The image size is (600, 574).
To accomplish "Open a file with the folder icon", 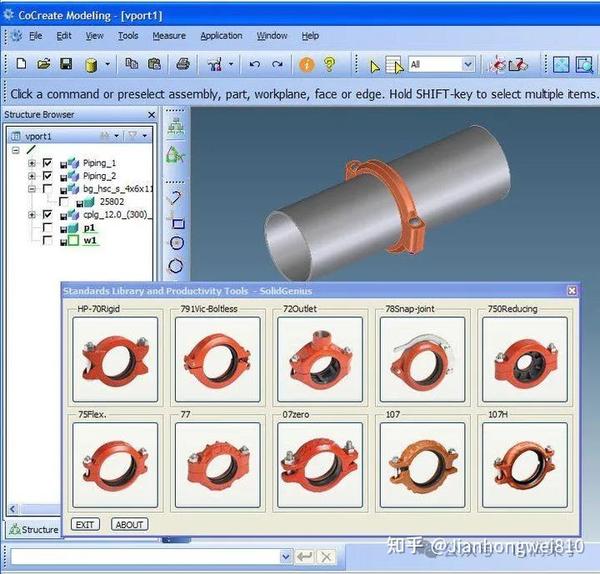I will tap(44, 64).
